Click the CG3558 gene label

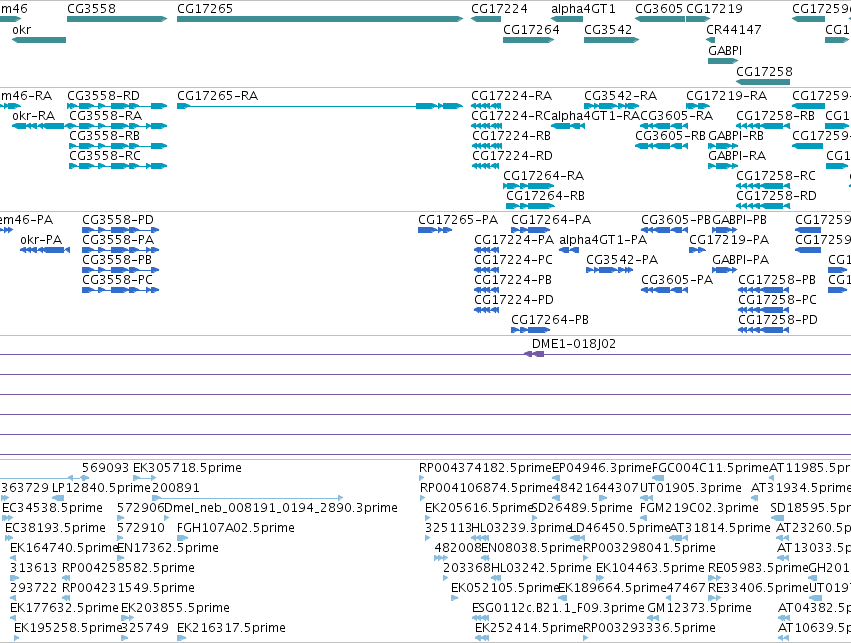(x=91, y=9)
